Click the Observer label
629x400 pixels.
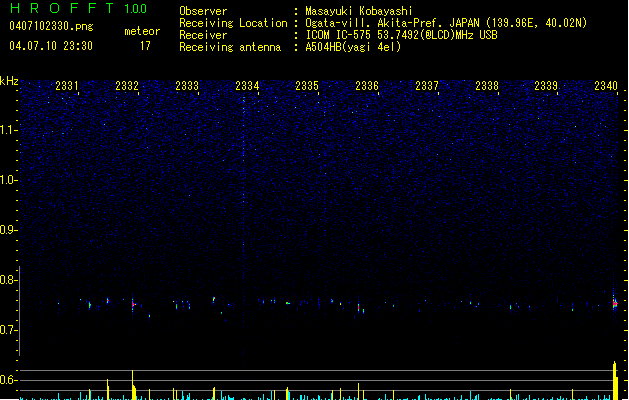203,11
